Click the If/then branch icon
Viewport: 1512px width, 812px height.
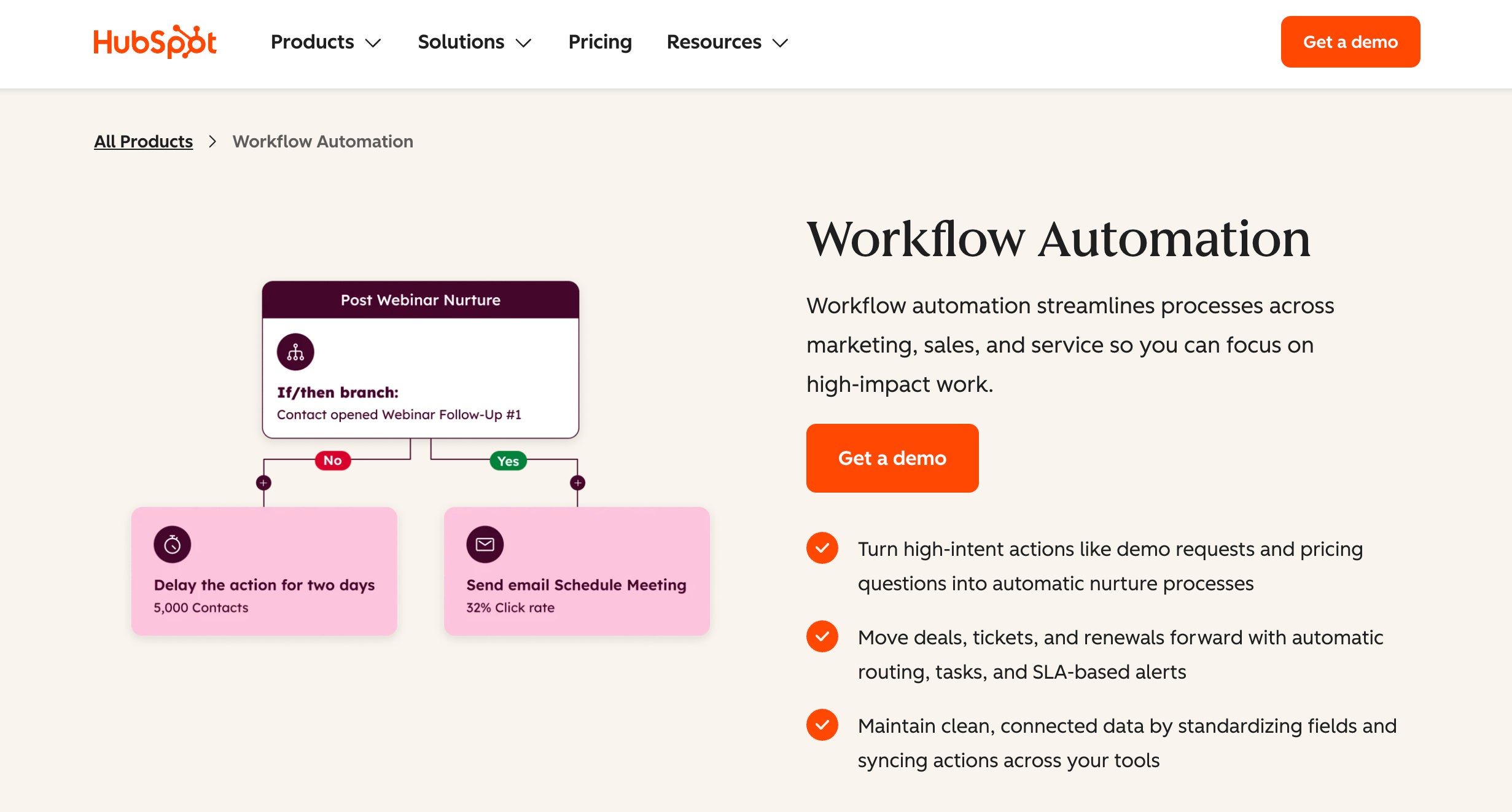pos(295,352)
